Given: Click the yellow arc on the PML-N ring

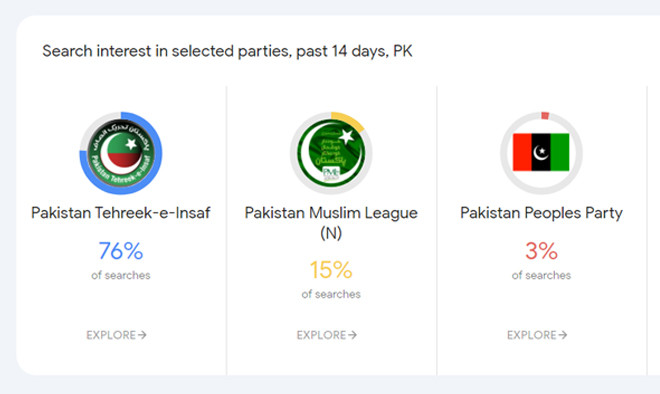Looking at the screenshot, I should point(350,119).
